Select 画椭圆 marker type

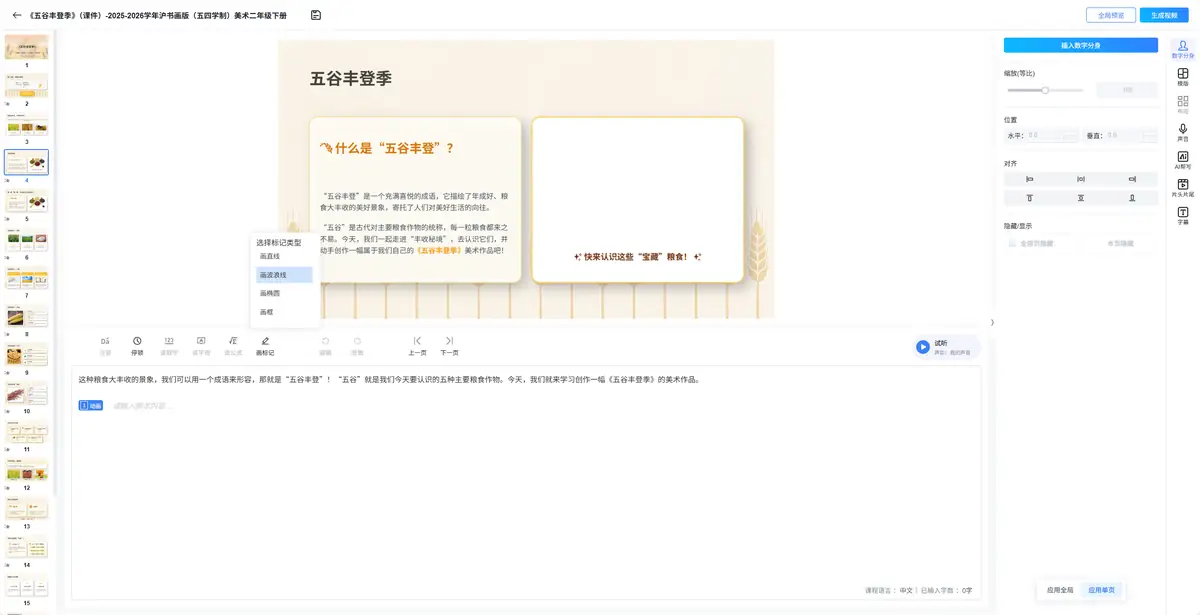coord(284,293)
